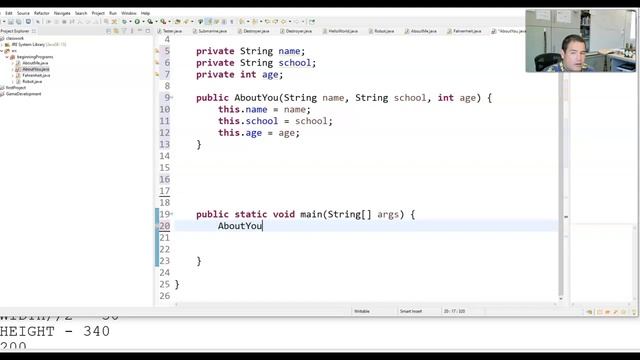Click the Coverage run icon in toolbar
This screenshot has height=360, width=640.
pyautogui.click(x=150, y=22)
